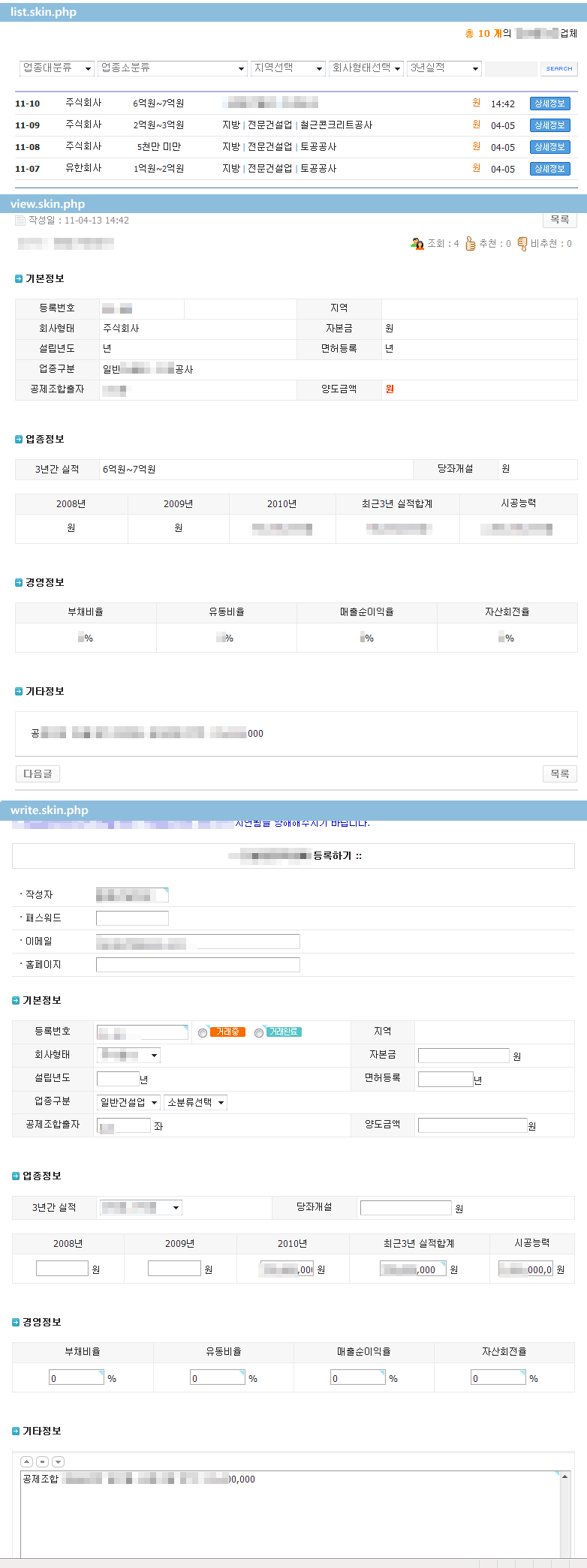Select the 거래중 radio button
The image size is (587, 1568).
click(203, 1033)
